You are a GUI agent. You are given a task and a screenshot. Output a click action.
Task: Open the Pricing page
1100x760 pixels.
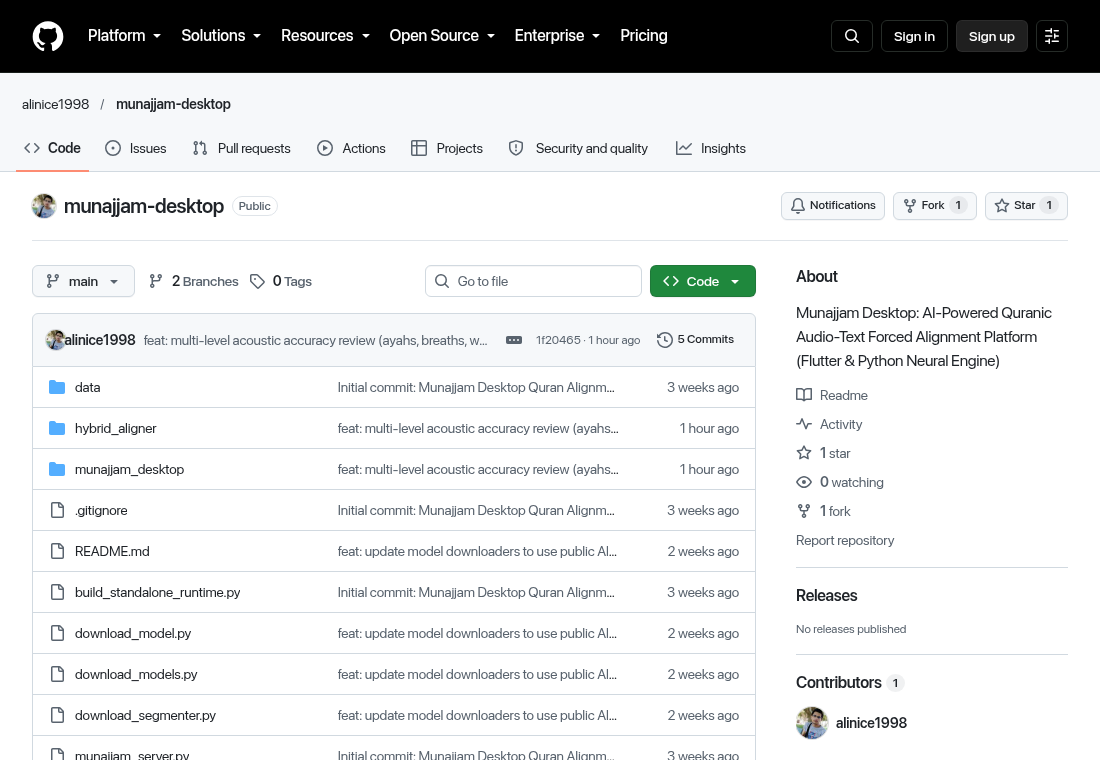(x=643, y=36)
